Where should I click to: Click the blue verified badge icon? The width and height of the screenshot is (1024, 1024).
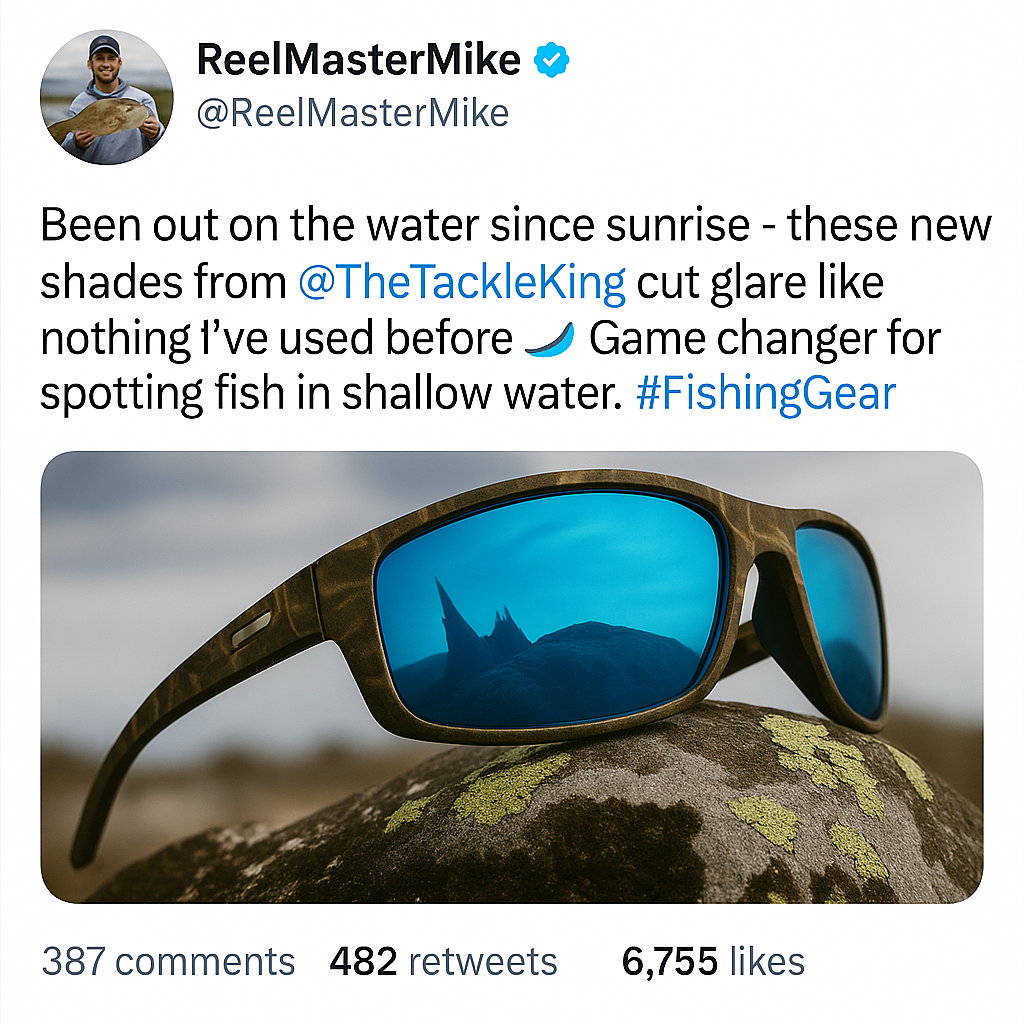pos(551,61)
